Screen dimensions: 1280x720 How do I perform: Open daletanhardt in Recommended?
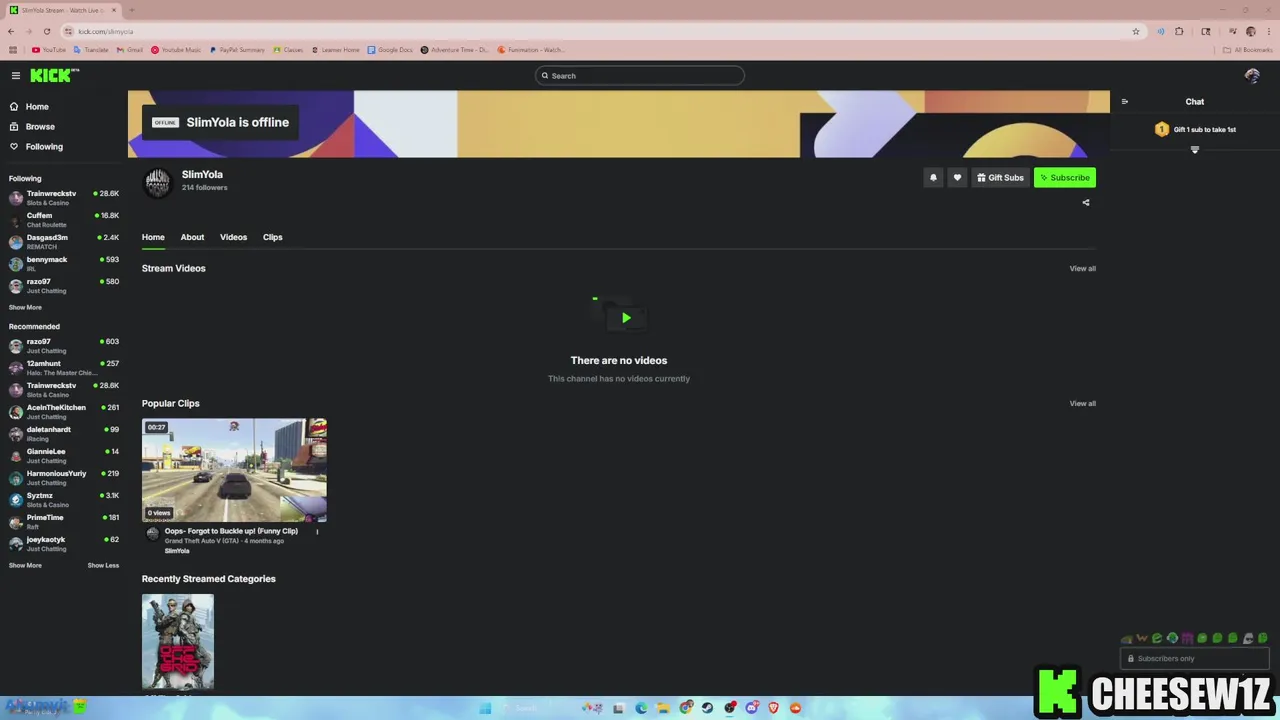click(x=63, y=433)
